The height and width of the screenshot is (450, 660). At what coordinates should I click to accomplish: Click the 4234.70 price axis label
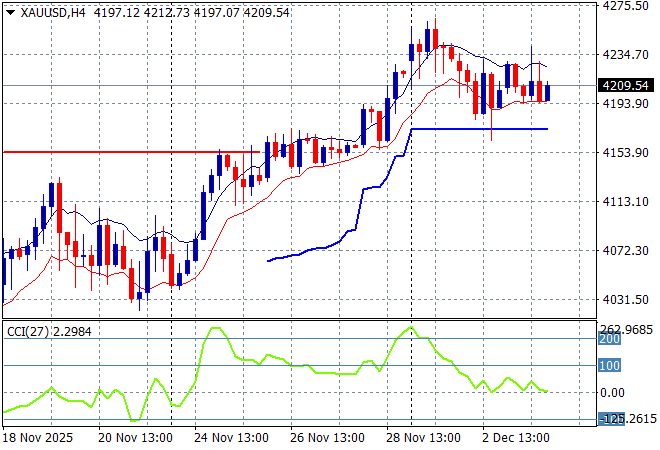626,55
